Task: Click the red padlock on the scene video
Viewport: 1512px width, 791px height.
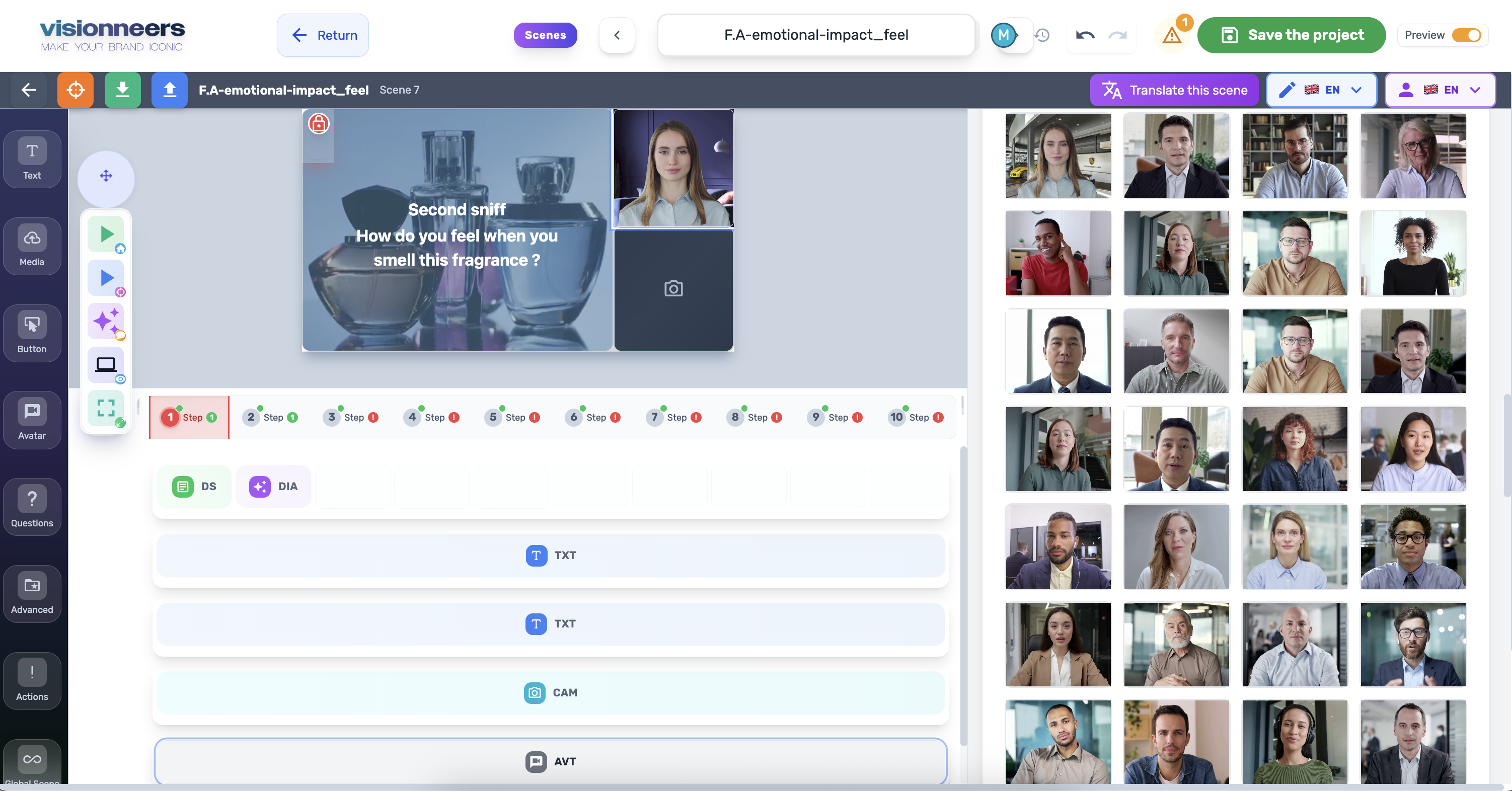Action: [318, 123]
